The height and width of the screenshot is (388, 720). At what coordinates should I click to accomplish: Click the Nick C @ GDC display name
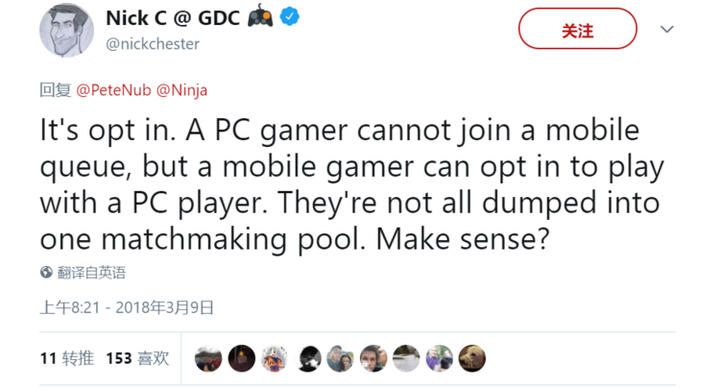[173, 18]
